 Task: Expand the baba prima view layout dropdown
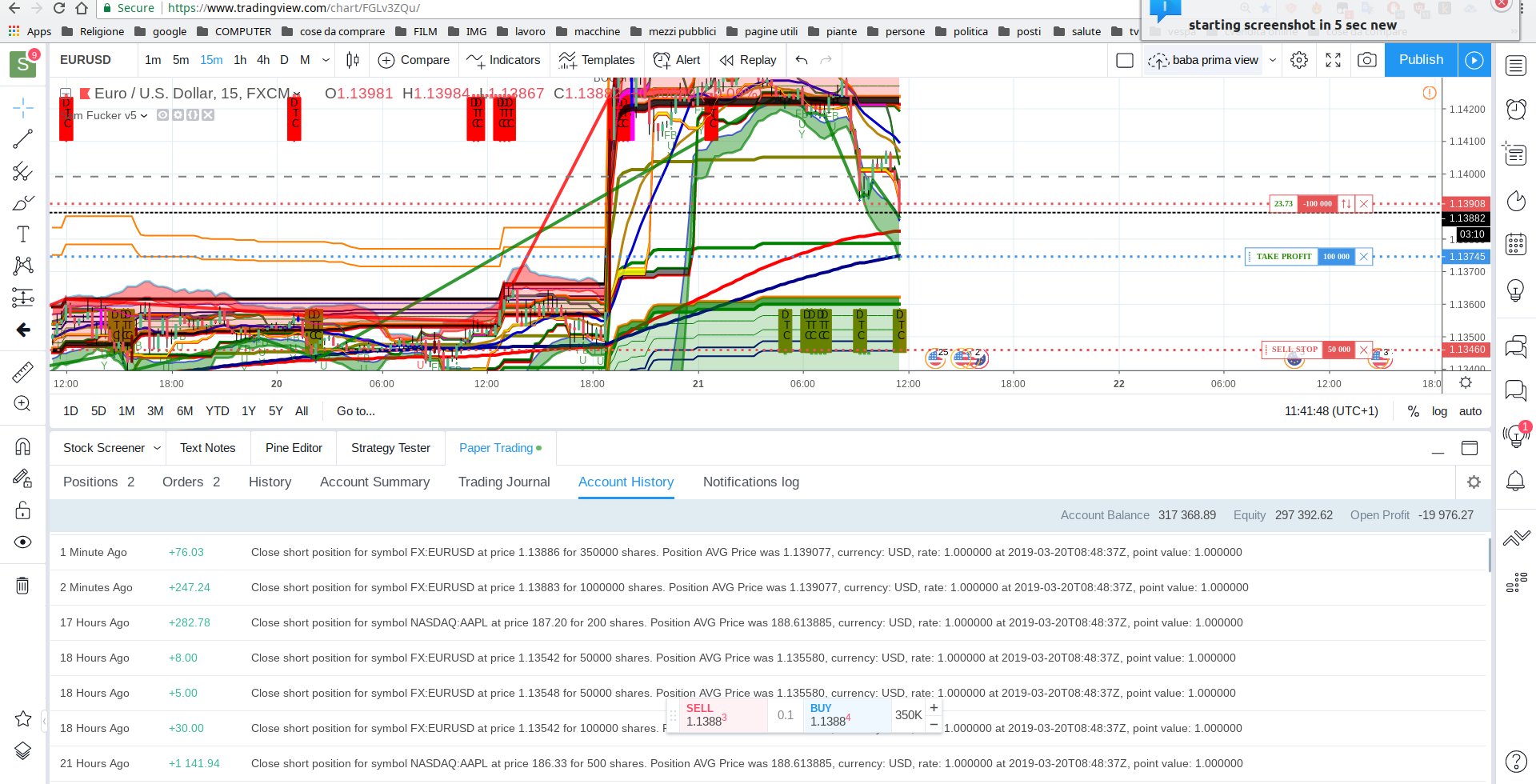(1273, 60)
